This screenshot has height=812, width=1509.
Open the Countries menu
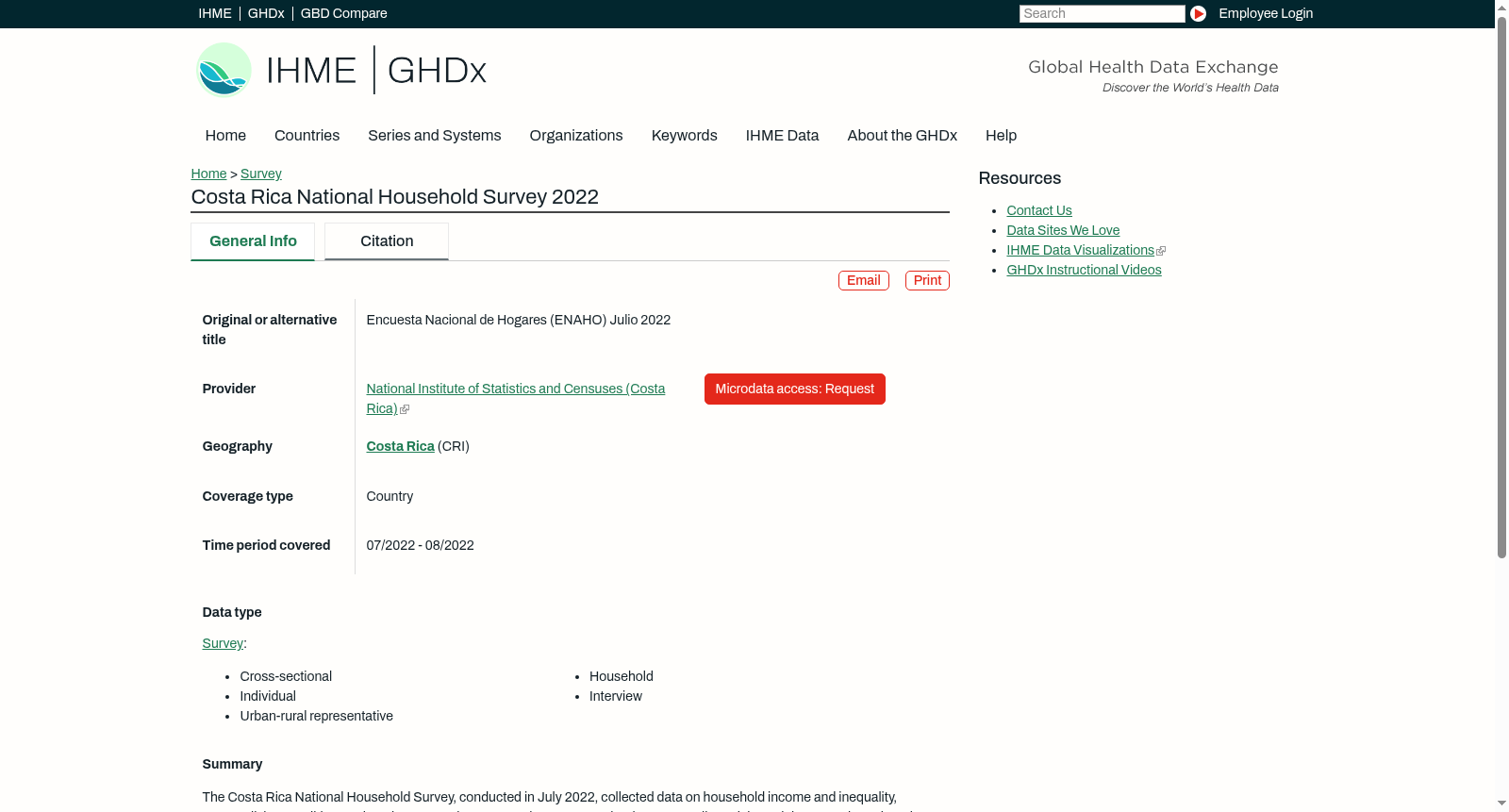307,136
